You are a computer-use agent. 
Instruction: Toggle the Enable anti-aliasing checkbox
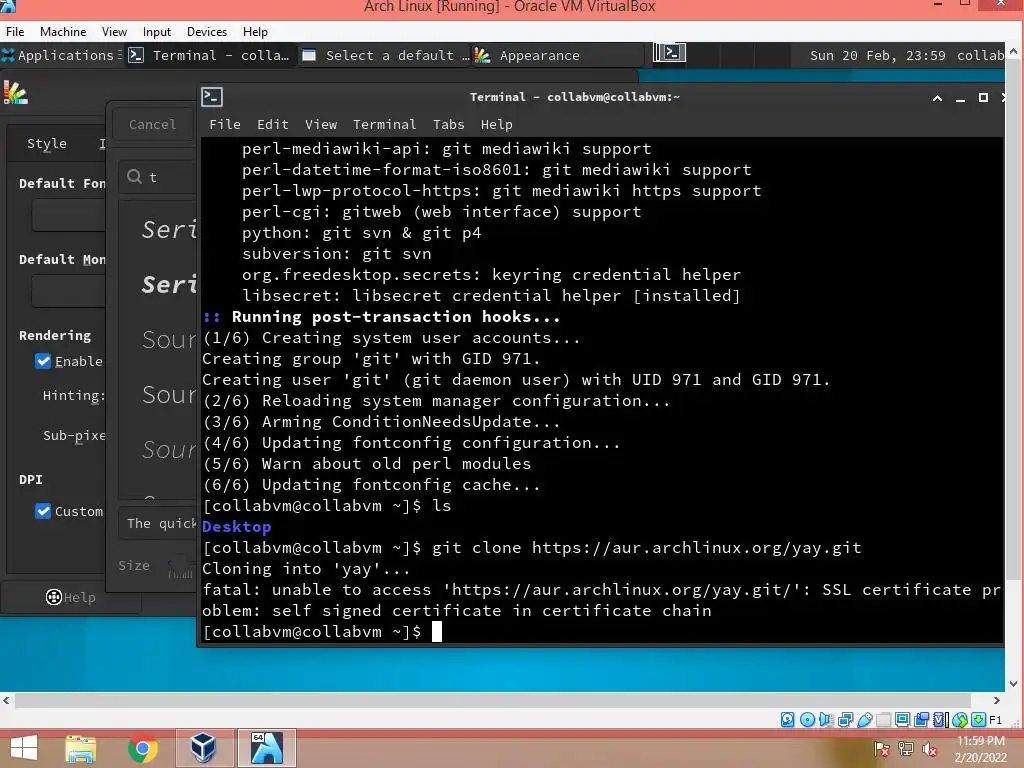coord(43,361)
